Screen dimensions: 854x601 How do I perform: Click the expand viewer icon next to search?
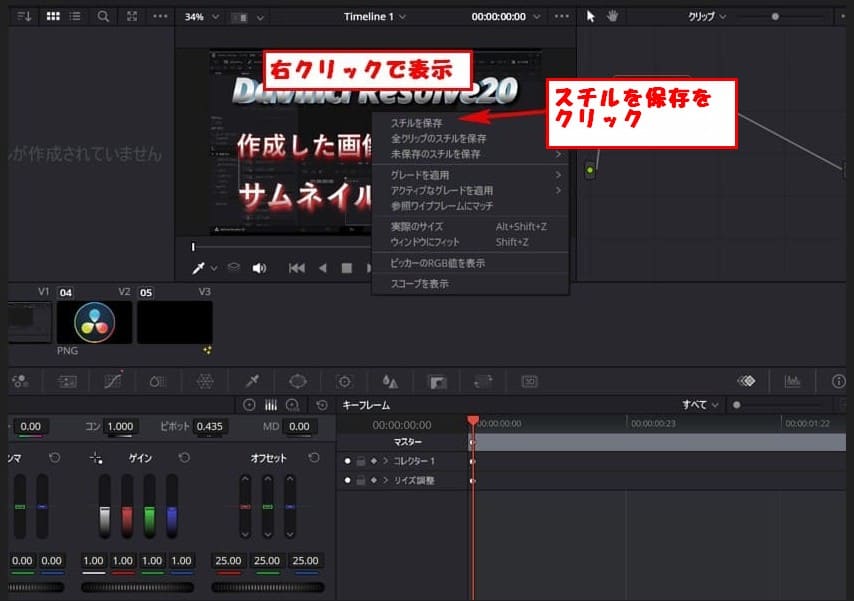[132, 16]
